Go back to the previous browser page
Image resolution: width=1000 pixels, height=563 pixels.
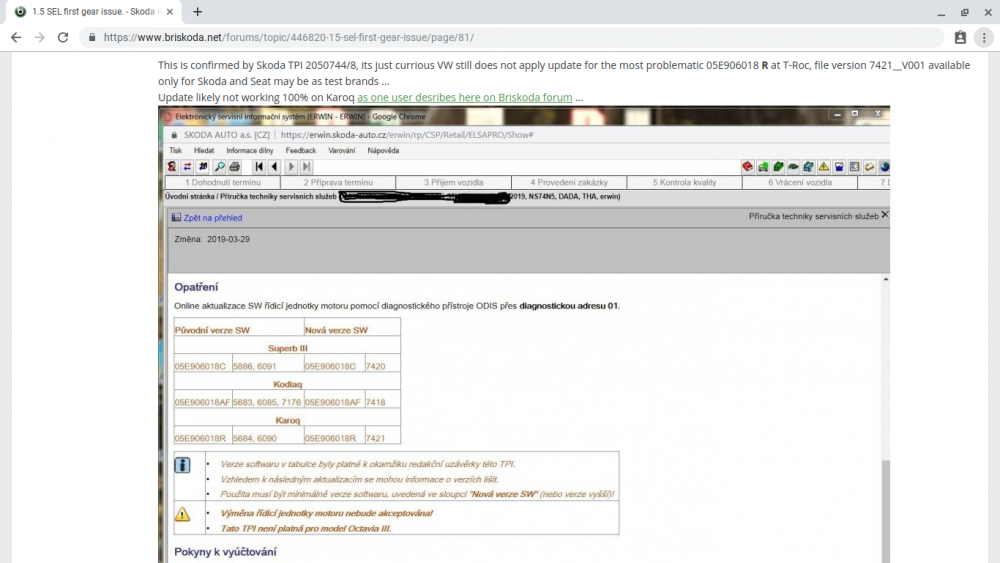pyautogui.click(x=16, y=38)
